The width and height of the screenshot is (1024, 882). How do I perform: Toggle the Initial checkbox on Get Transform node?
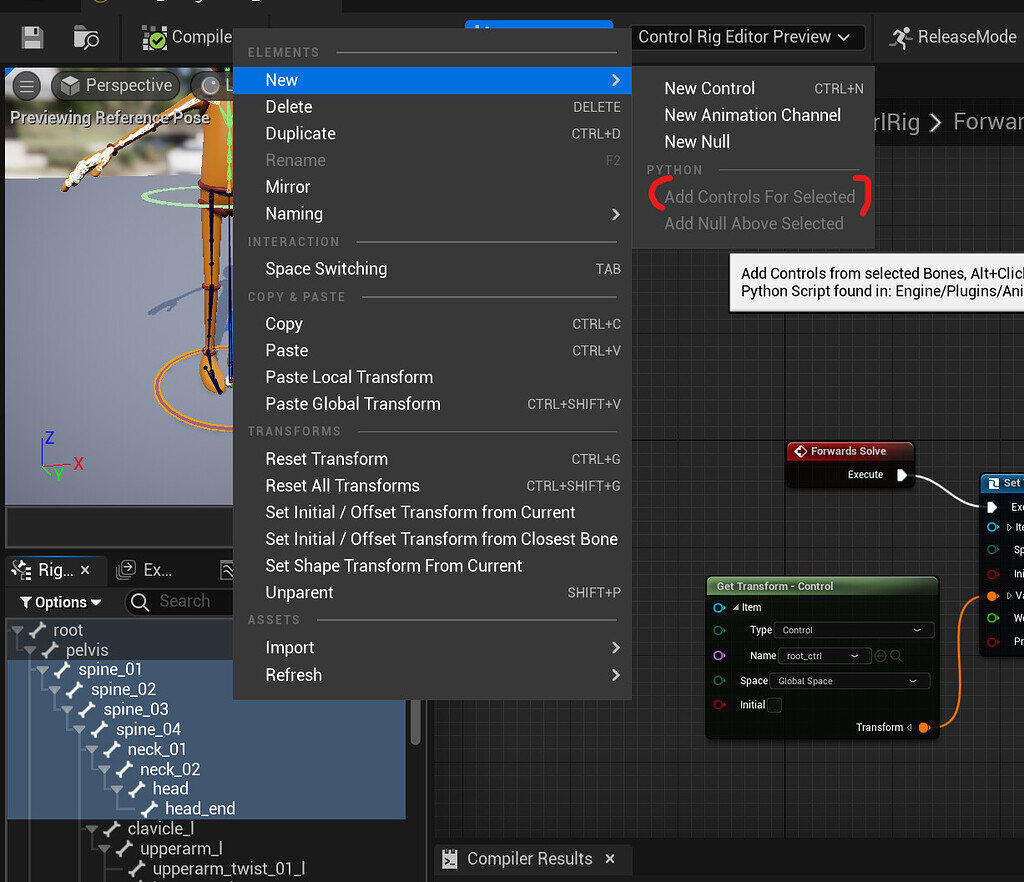click(x=774, y=705)
